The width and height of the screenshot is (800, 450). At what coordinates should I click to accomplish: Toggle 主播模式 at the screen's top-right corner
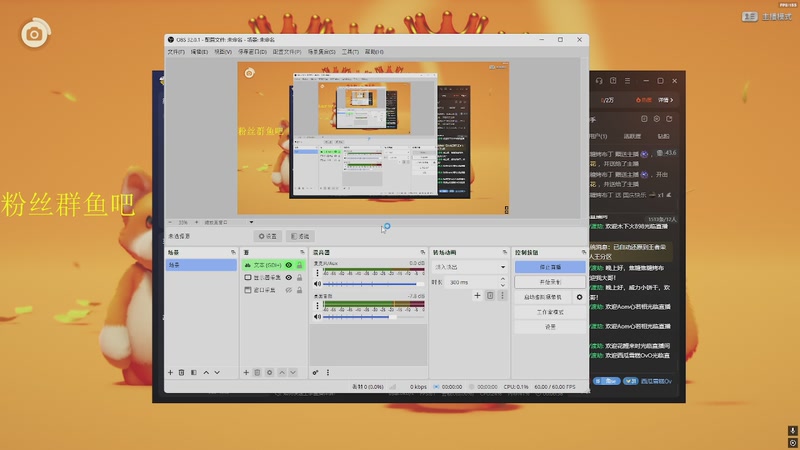pos(767,17)
